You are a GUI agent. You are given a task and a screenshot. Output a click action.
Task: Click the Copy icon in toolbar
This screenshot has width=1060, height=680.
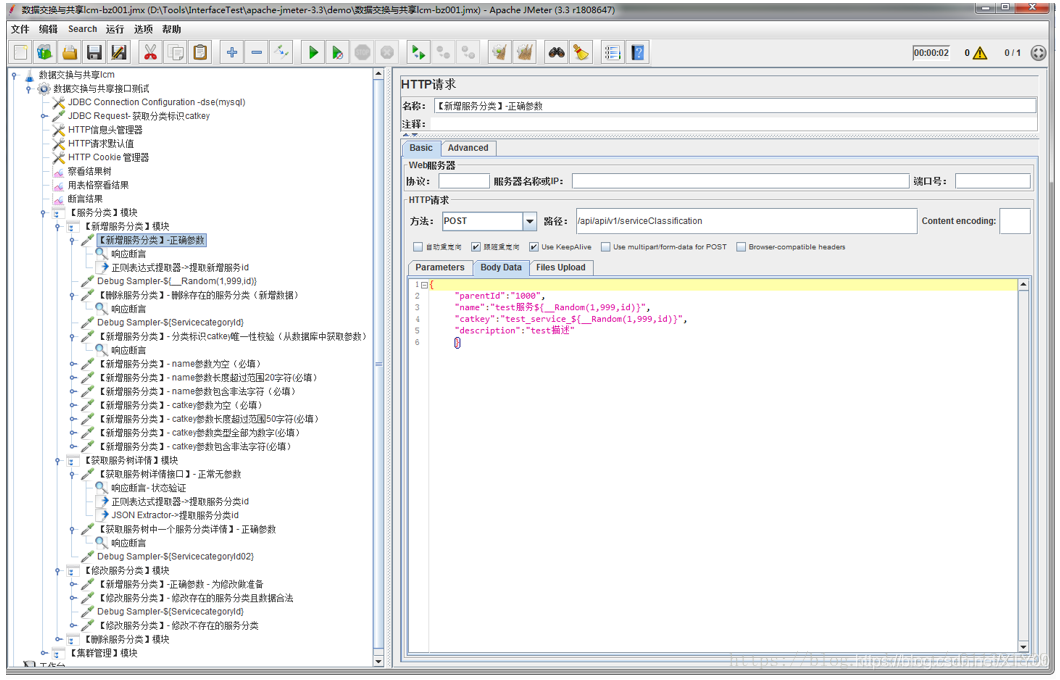point(175,52)
